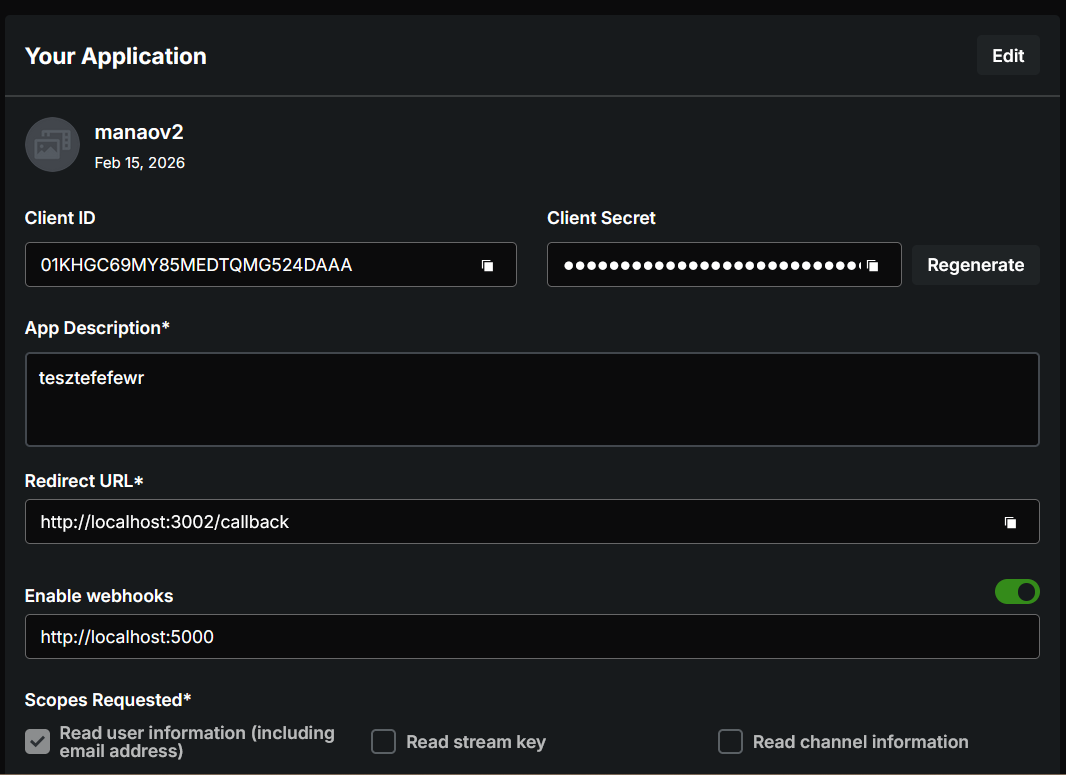
Task: Regenerate the client secret
Action: [975, 265]
